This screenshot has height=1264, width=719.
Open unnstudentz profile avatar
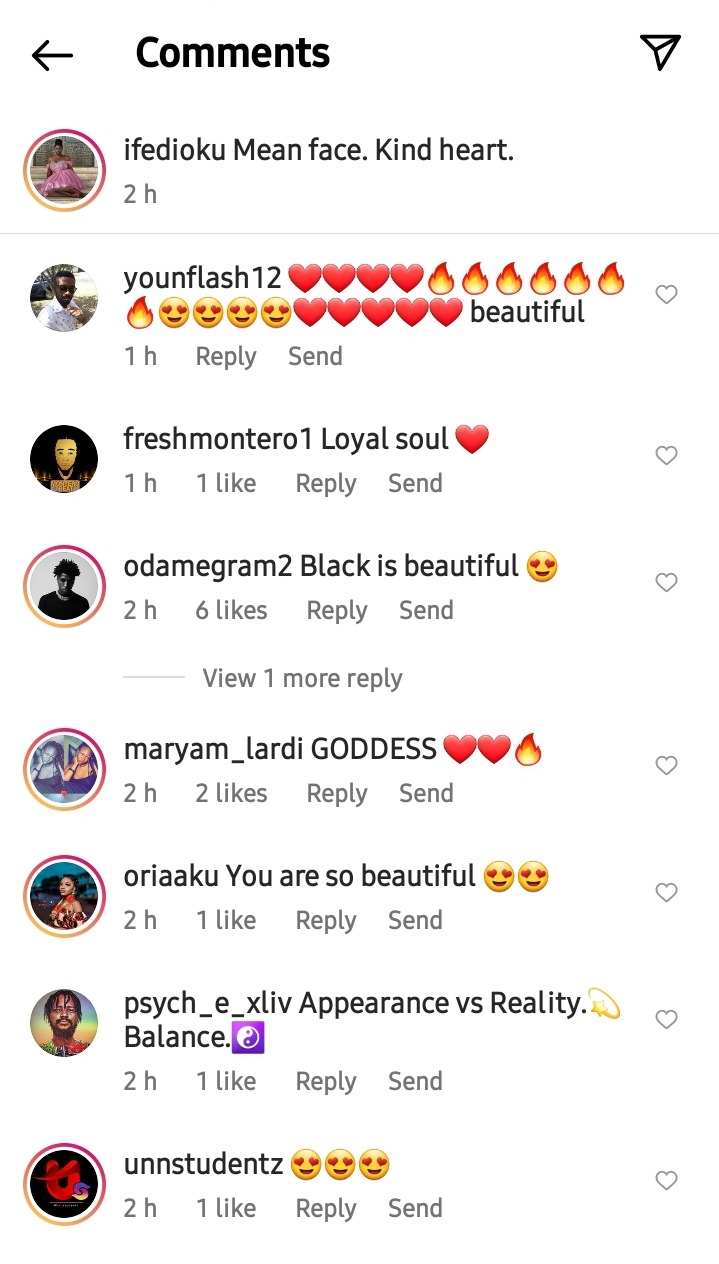coord(65,1185)
